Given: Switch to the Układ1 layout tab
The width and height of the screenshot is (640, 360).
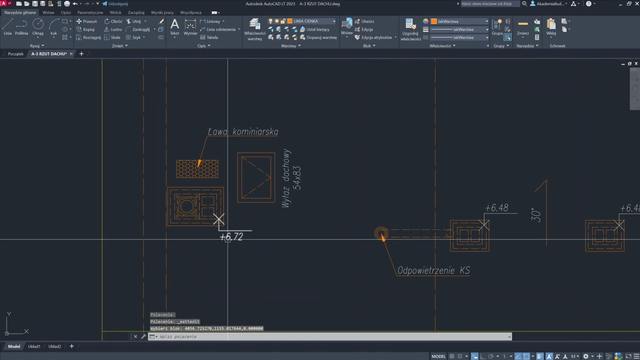Looking at the screenshot, I should click(x=34, y=347).
